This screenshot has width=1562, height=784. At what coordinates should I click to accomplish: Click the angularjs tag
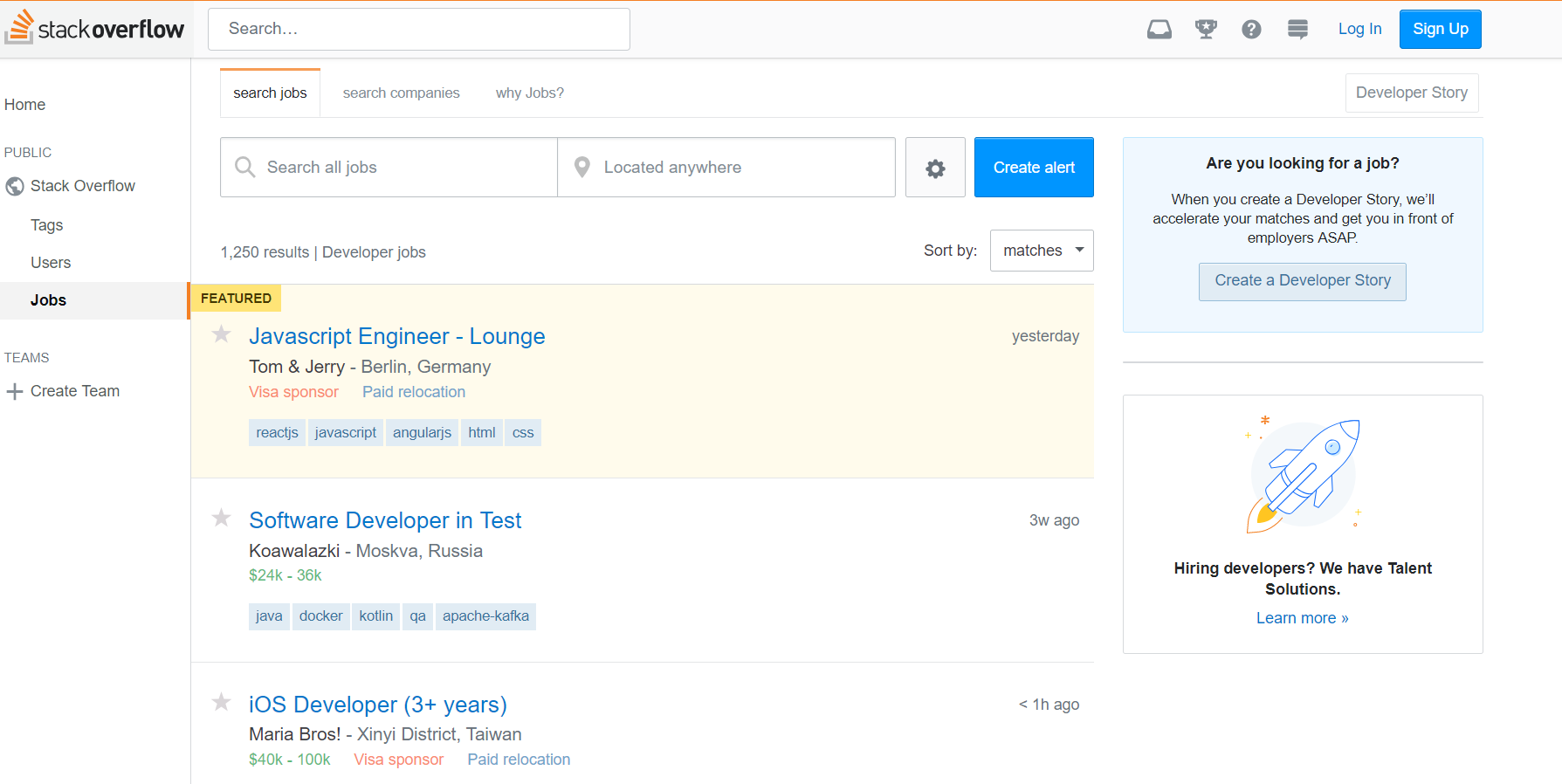point(422,432)
